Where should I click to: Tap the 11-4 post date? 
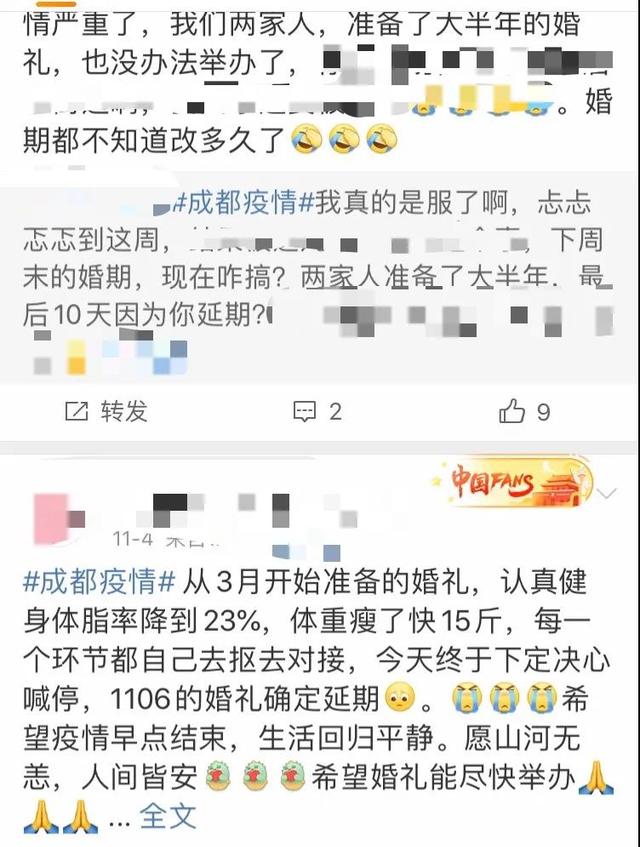pos(133,539)
